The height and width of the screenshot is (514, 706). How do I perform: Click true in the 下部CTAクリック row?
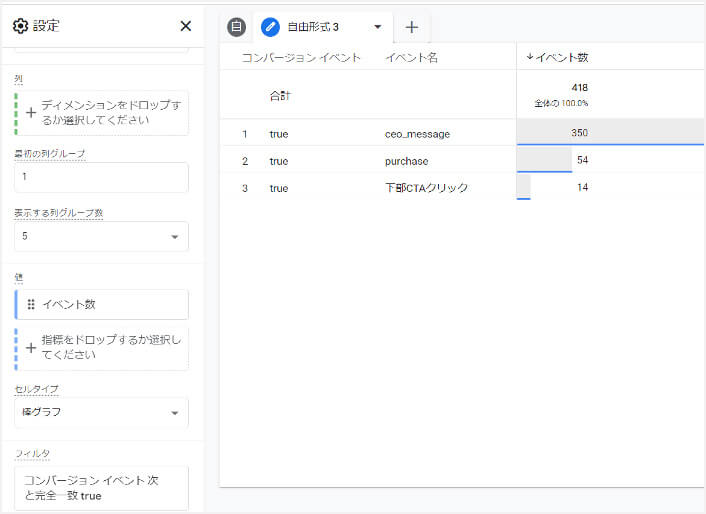click(279, 188)
